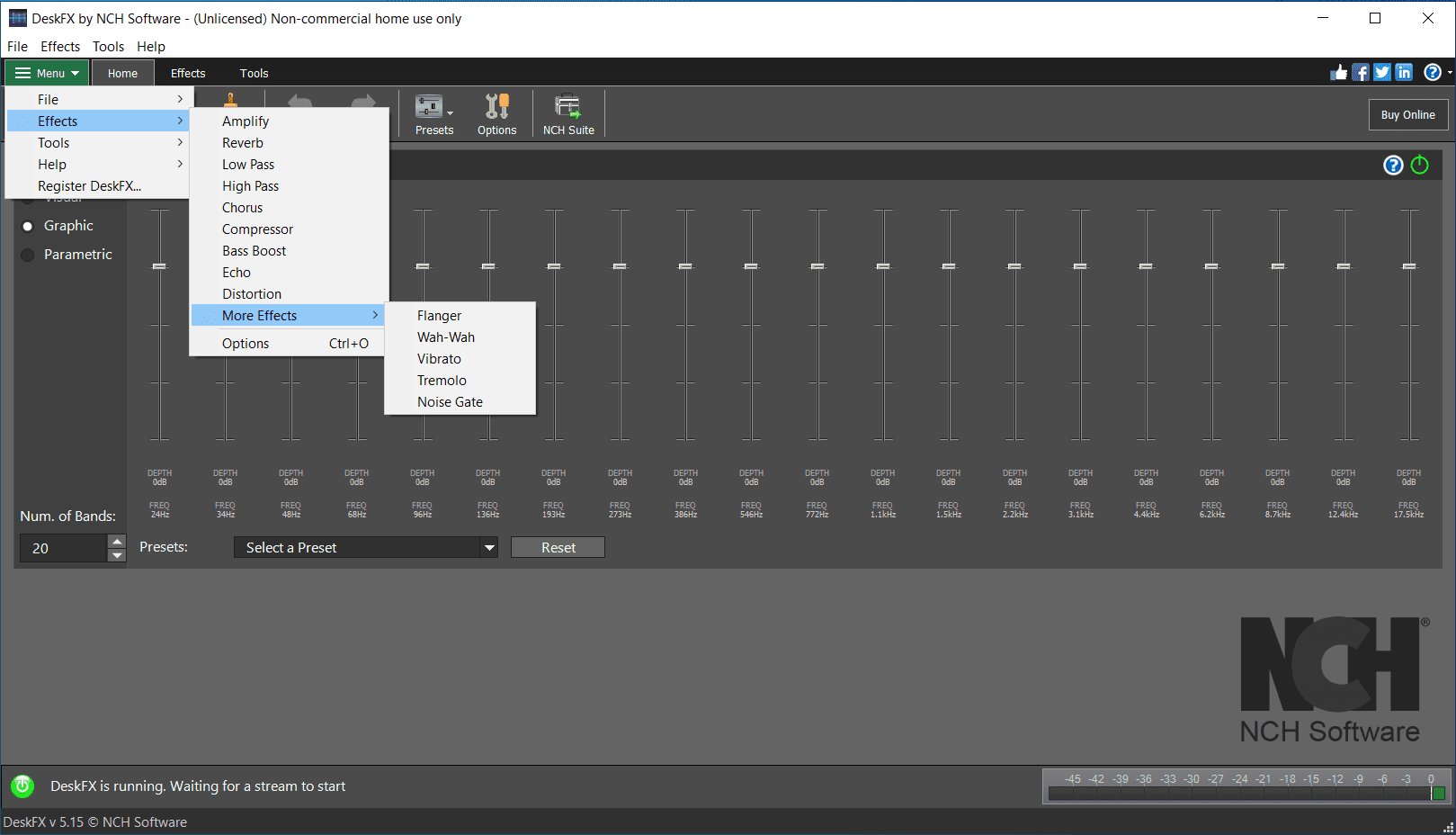The height and width of the screenshot is (835, 1456).
Task: Click the 24Hz band slider handle
Action: point(159,266)
